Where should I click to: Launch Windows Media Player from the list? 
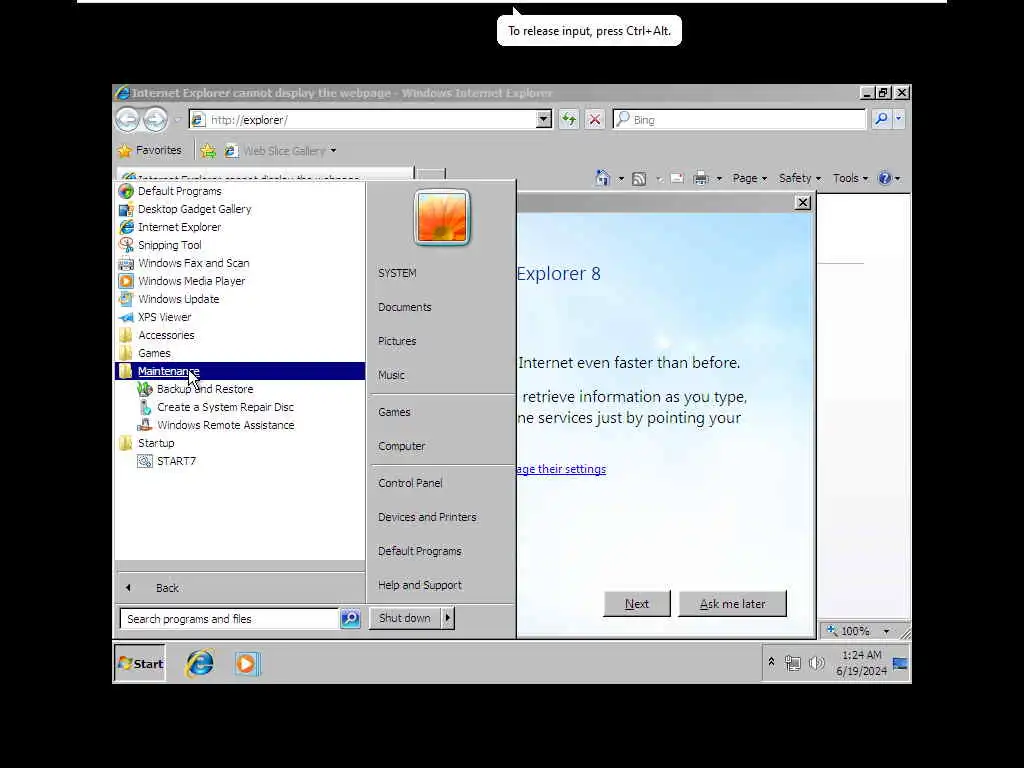pos(191,281)
